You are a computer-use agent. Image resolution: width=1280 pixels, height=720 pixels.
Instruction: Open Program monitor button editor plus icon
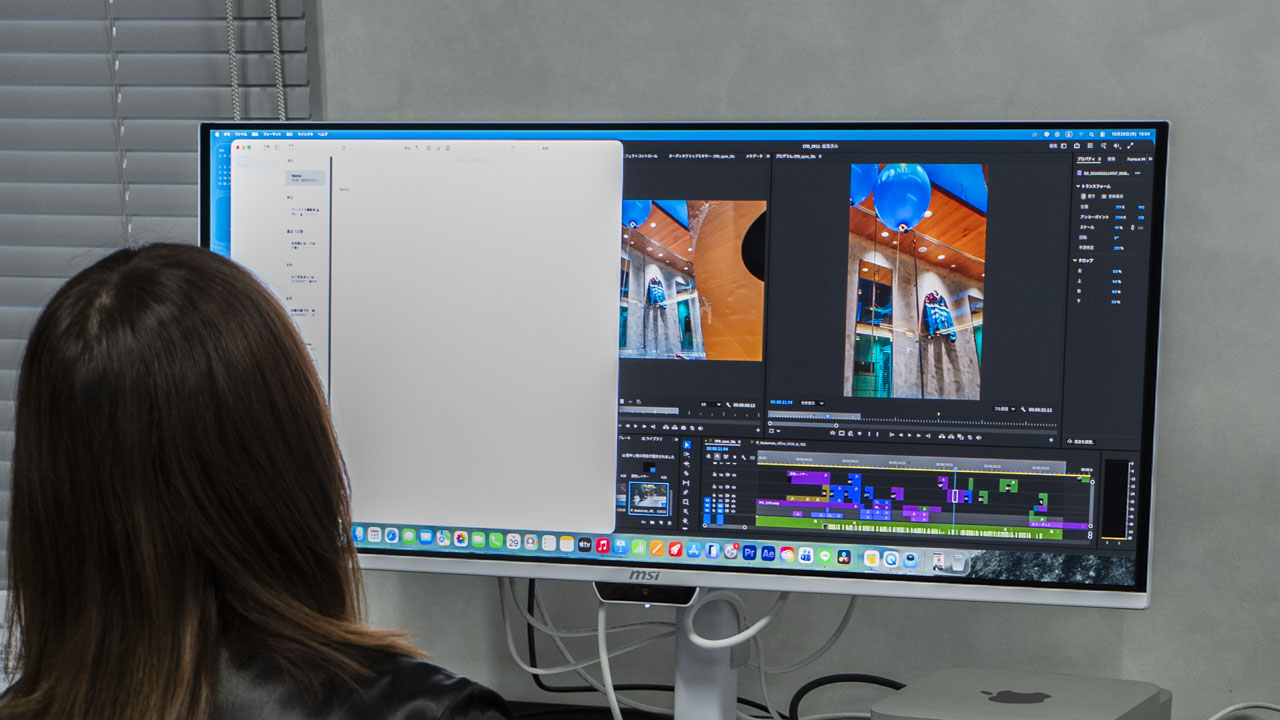click(1051, 440)
